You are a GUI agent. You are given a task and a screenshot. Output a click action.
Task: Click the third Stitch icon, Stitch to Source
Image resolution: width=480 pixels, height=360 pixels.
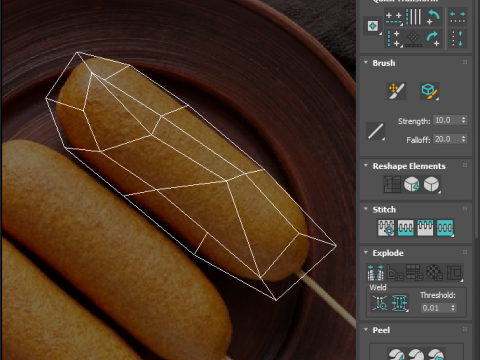(425, 228)
